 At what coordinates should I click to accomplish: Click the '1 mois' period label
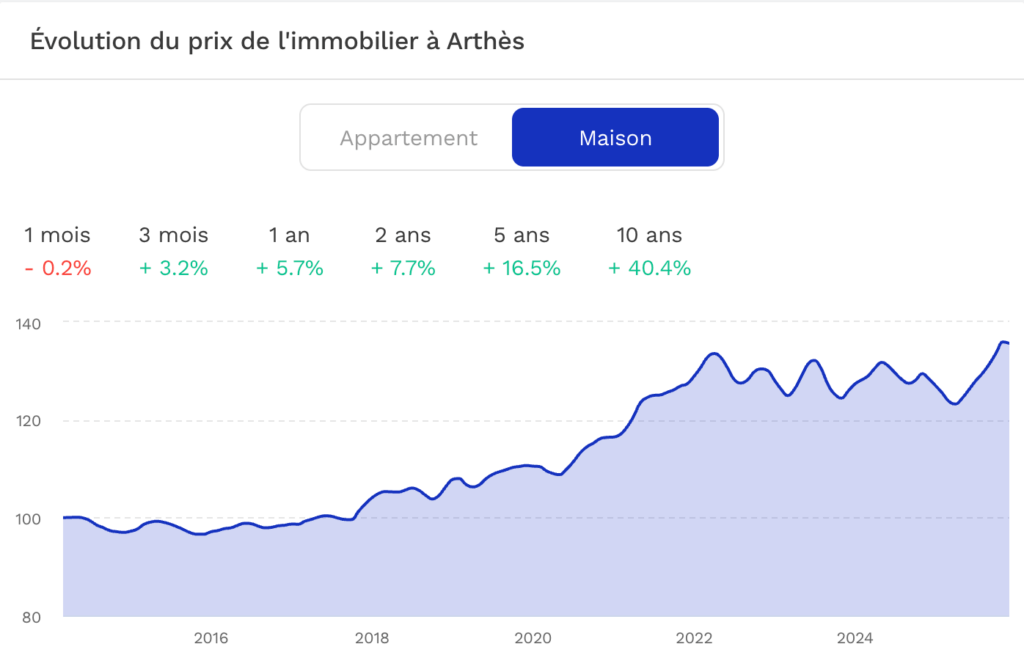tap(57, 235)
